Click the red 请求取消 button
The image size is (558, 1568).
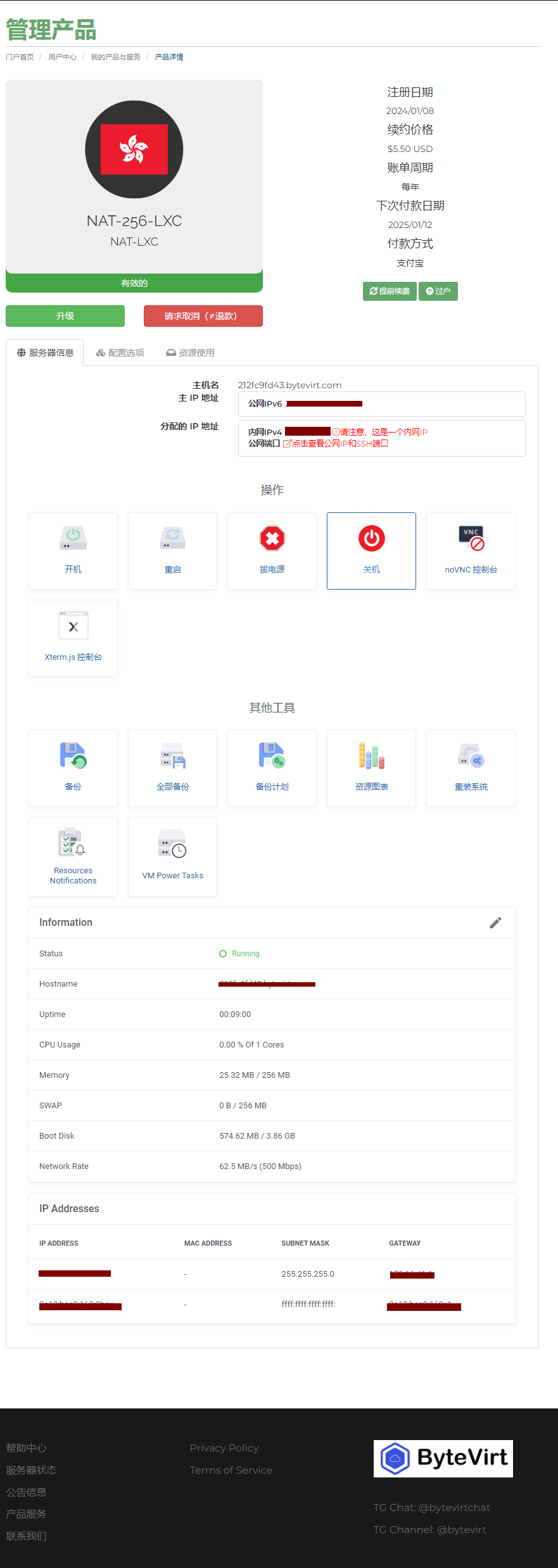pyautogui.click(x=203, y=316)
